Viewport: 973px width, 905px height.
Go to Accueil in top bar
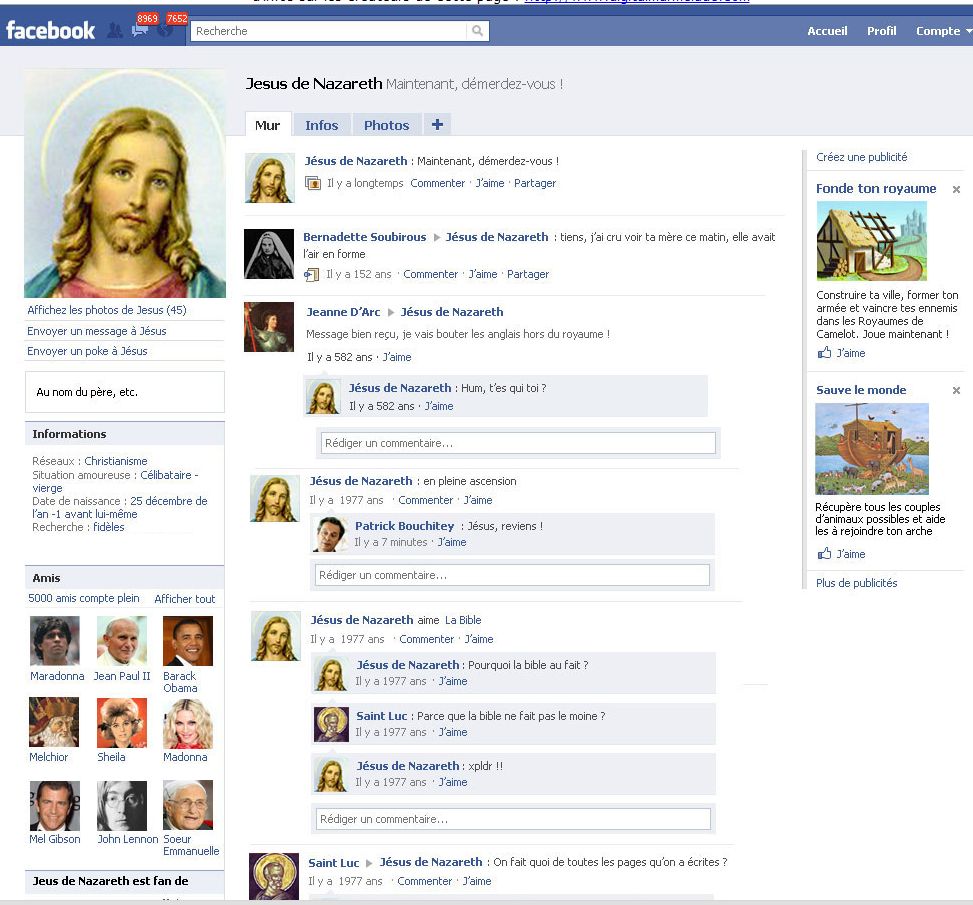(827, 30)
